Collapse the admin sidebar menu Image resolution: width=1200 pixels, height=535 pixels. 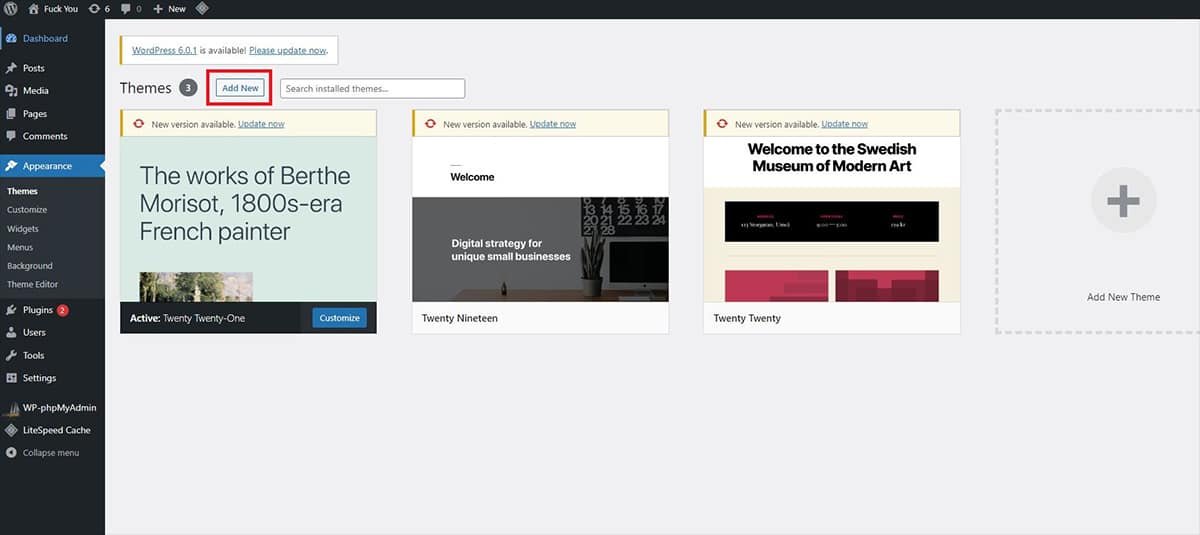tap(50, 453)
